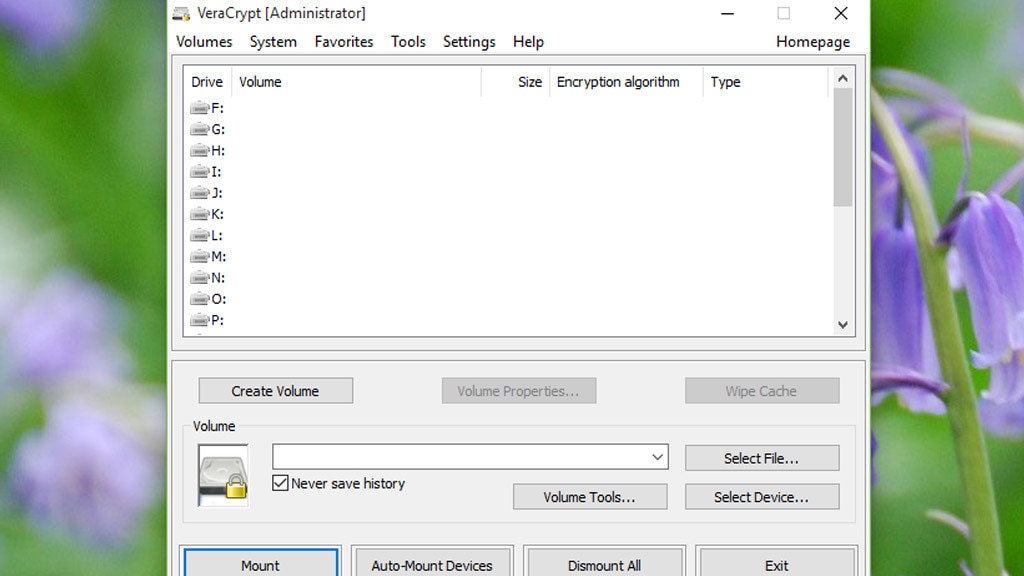Minimize the VeraCrypt window
1024x576 pixels.
728,13
